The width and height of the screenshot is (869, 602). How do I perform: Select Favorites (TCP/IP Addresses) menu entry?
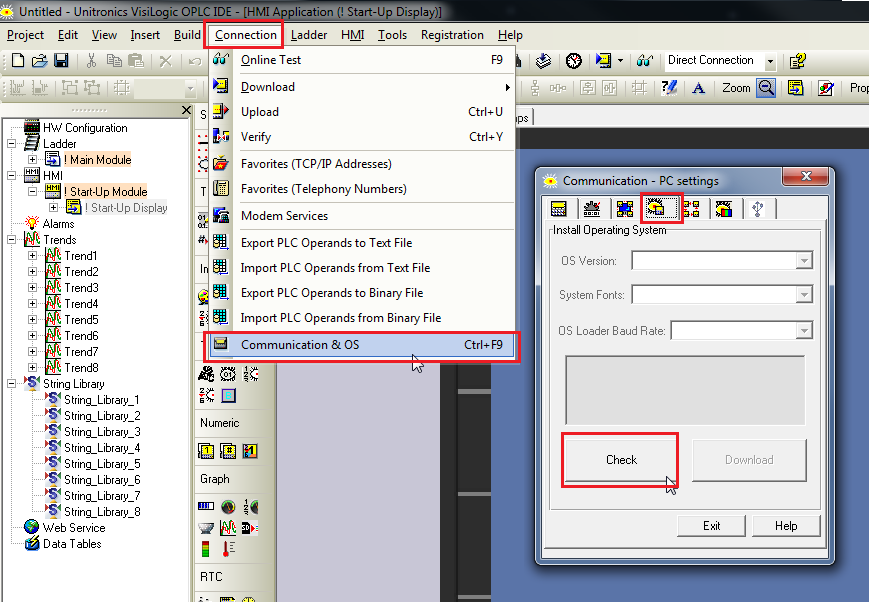(361, 164)
